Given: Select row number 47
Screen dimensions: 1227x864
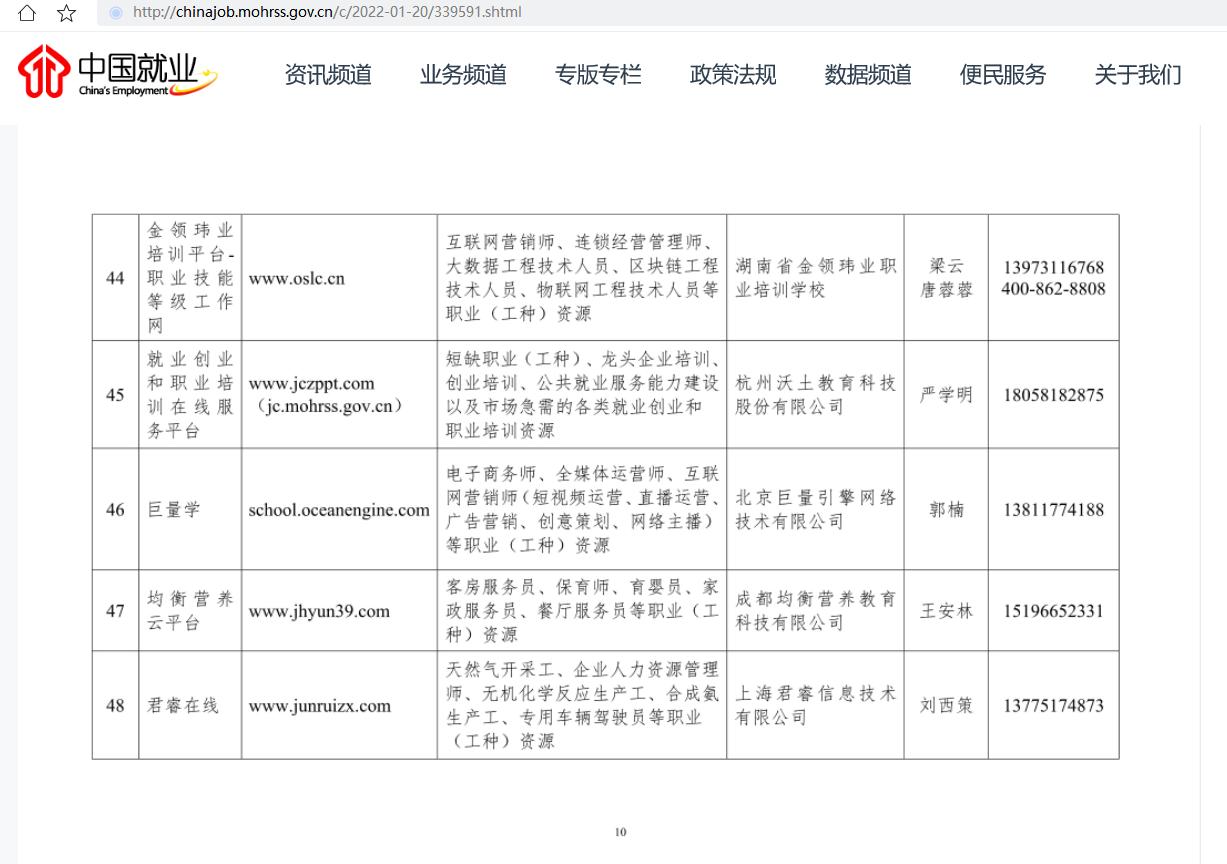Looking at the screenshot, I should coord(115,611).
